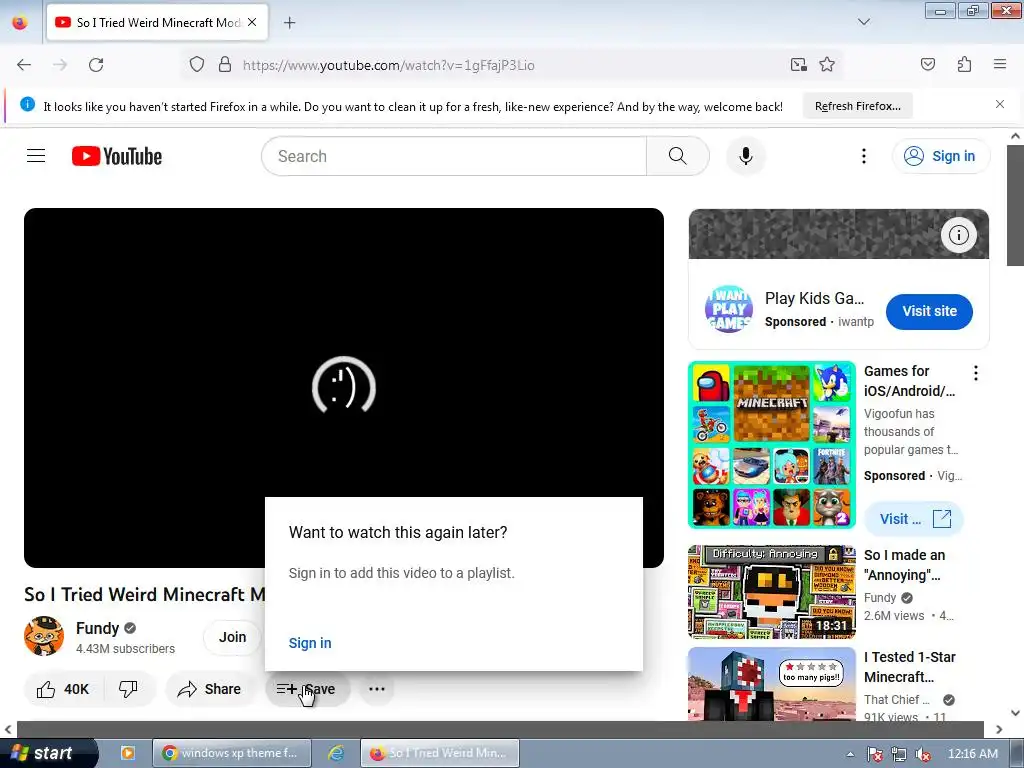Switch to the Chrome windows xp theme taskbar item
The width and height of the screenshot is (1024, 768).
(x=231, y=753)
